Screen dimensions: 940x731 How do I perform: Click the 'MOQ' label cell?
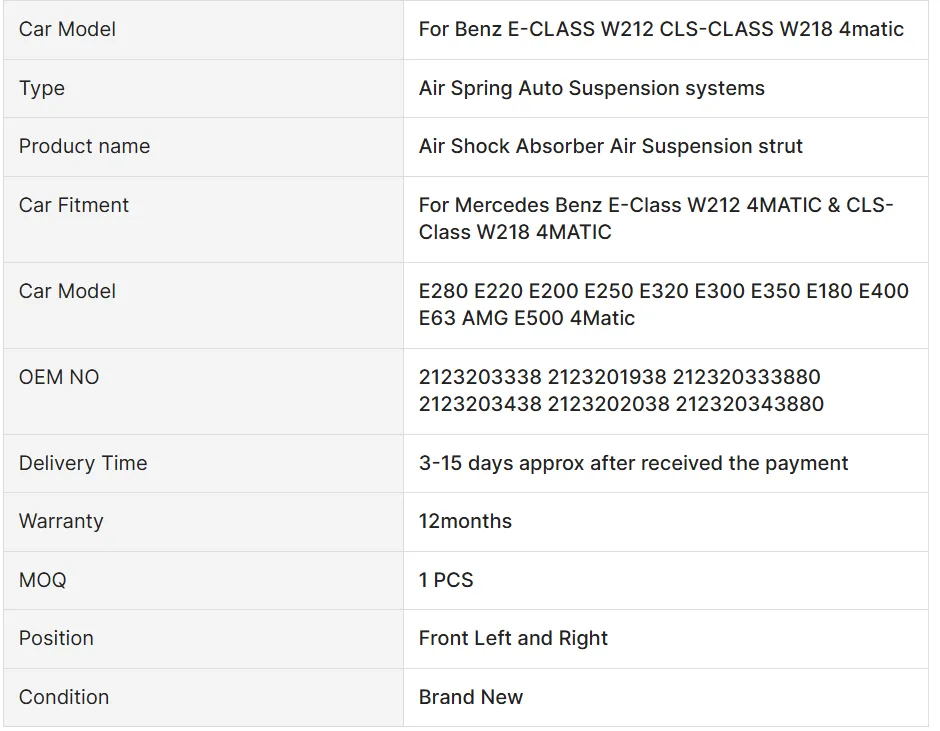tap(42, 580)
